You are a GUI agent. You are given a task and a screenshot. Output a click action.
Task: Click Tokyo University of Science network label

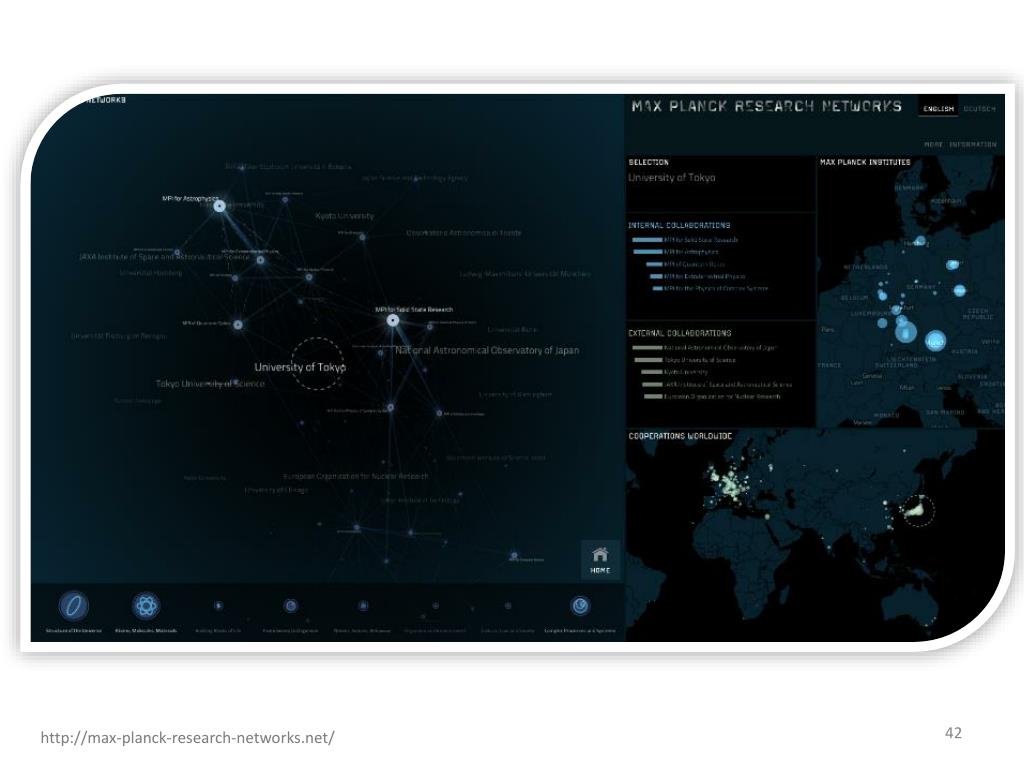click(x=210, y=383)
